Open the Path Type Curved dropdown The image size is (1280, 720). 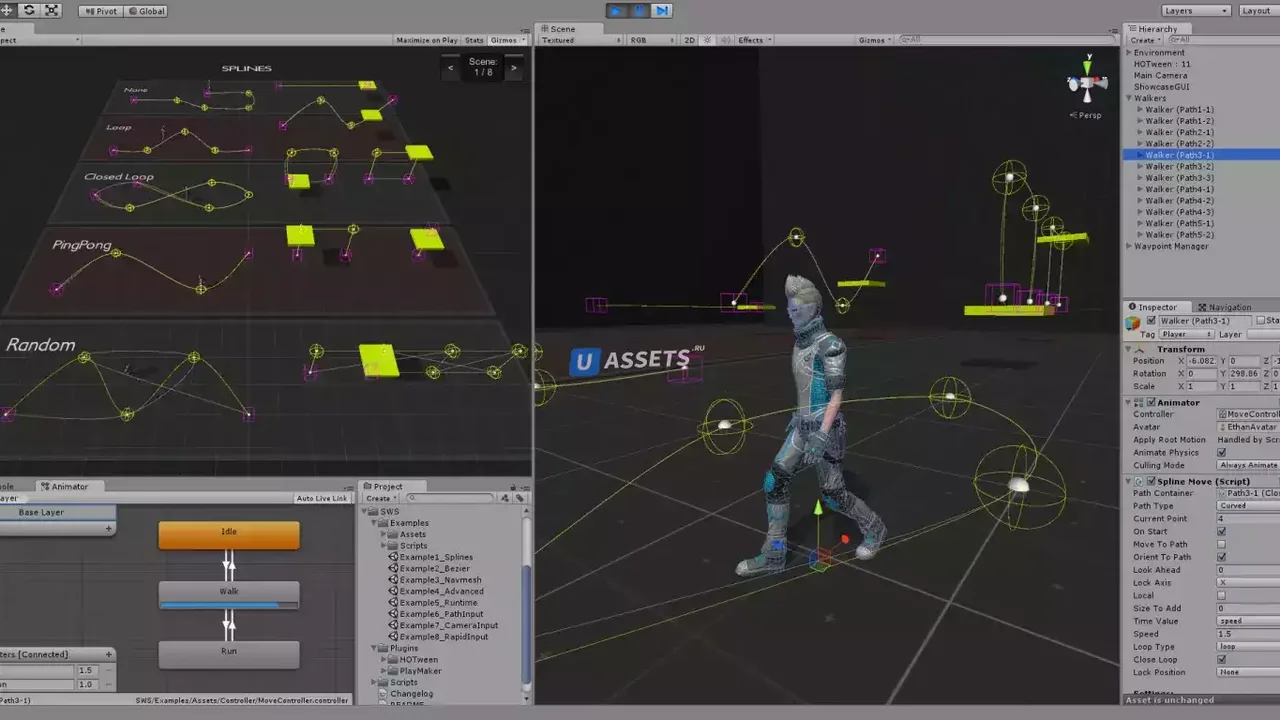click(1248, 506)
